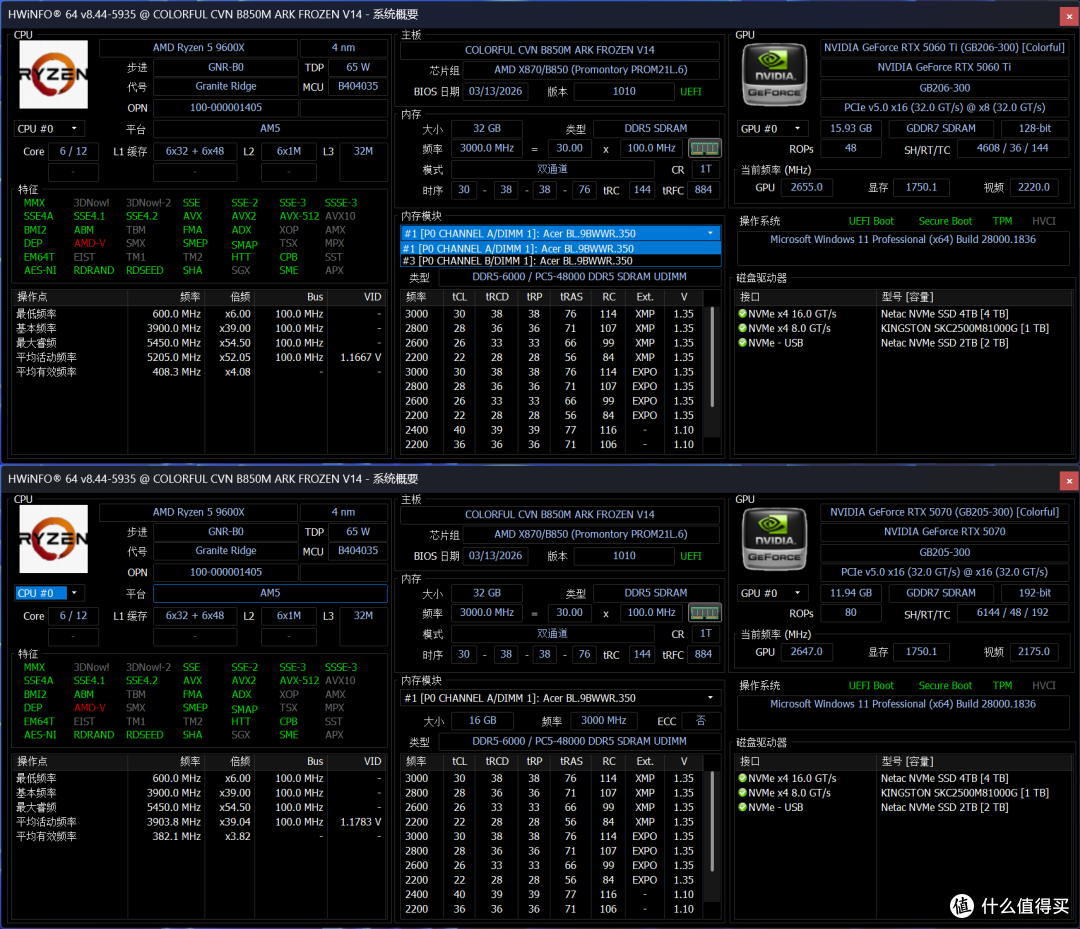Click the 15.93 GB video memory value
Viewport: 1080px width, 929px height.
851,129
